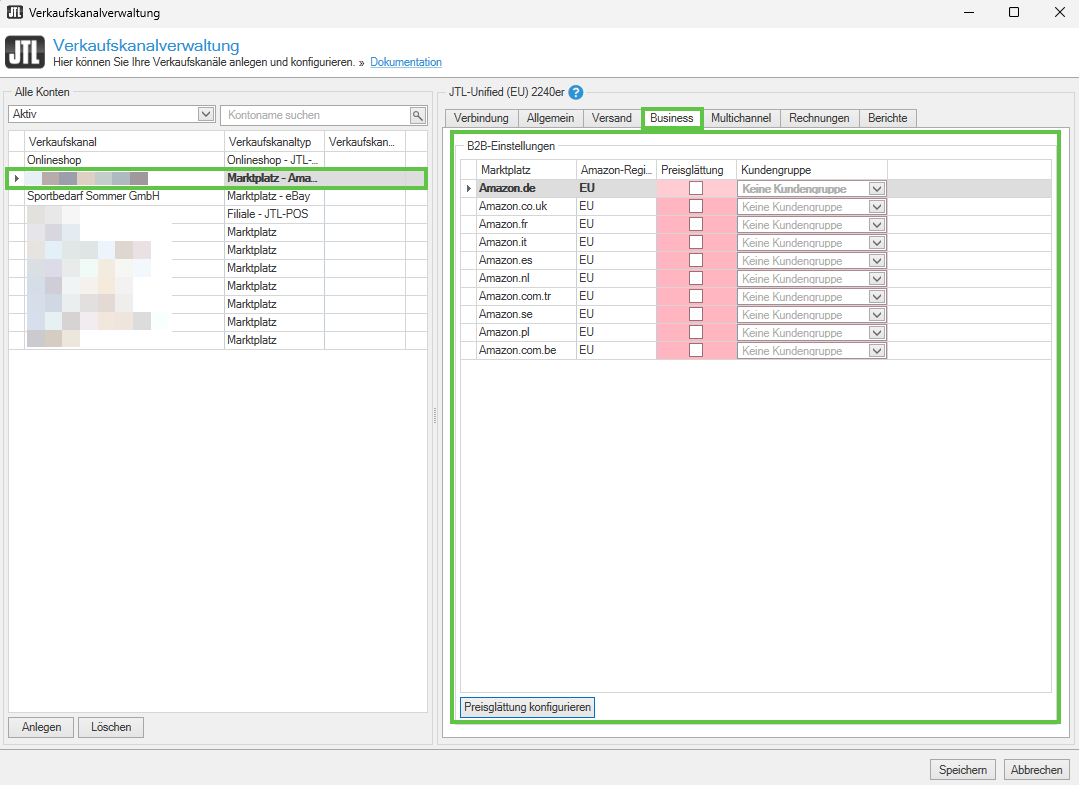The width and height of the screenshot is (1079, 785).
Task: Open Kundengruppe dropdown for Amazon.nl
Action: click(876, 278)
